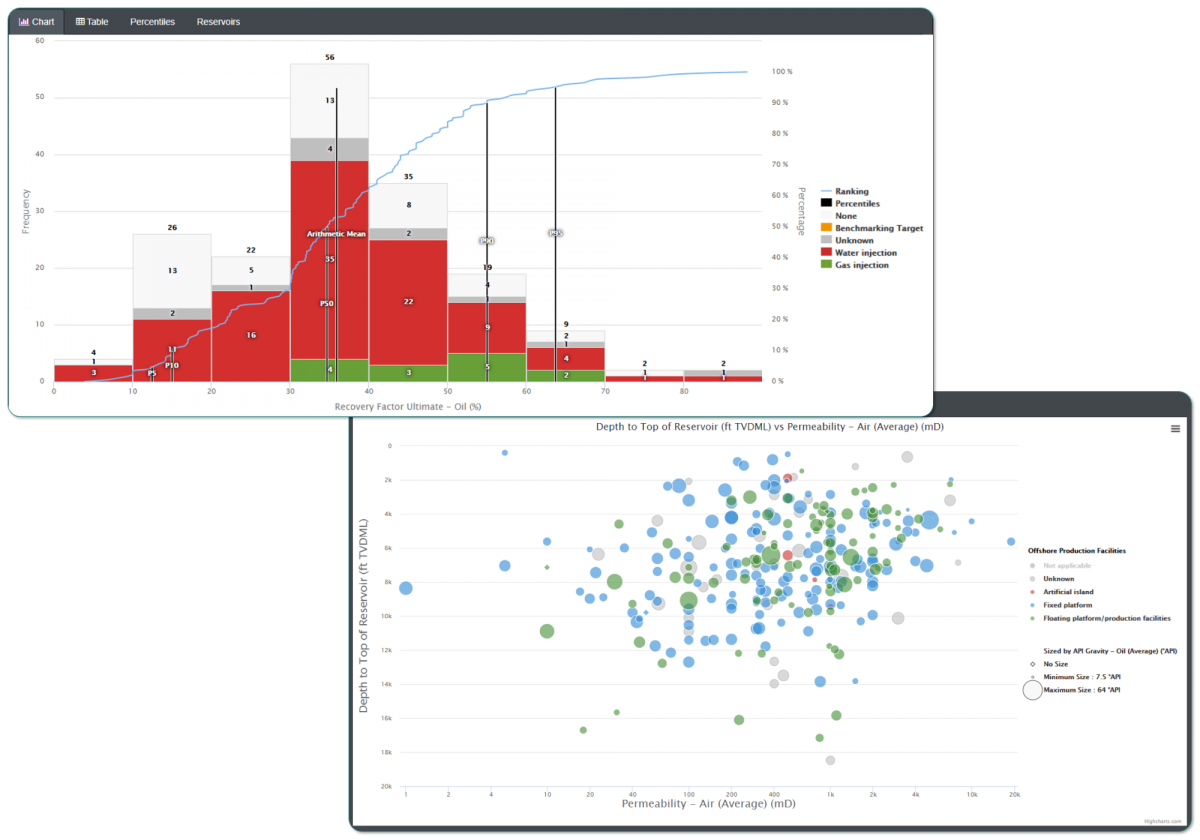The width and height of the screenshot is (1200, 840).
Task: Click the grid icon on Table tab
Action: [x=80, y=21]
